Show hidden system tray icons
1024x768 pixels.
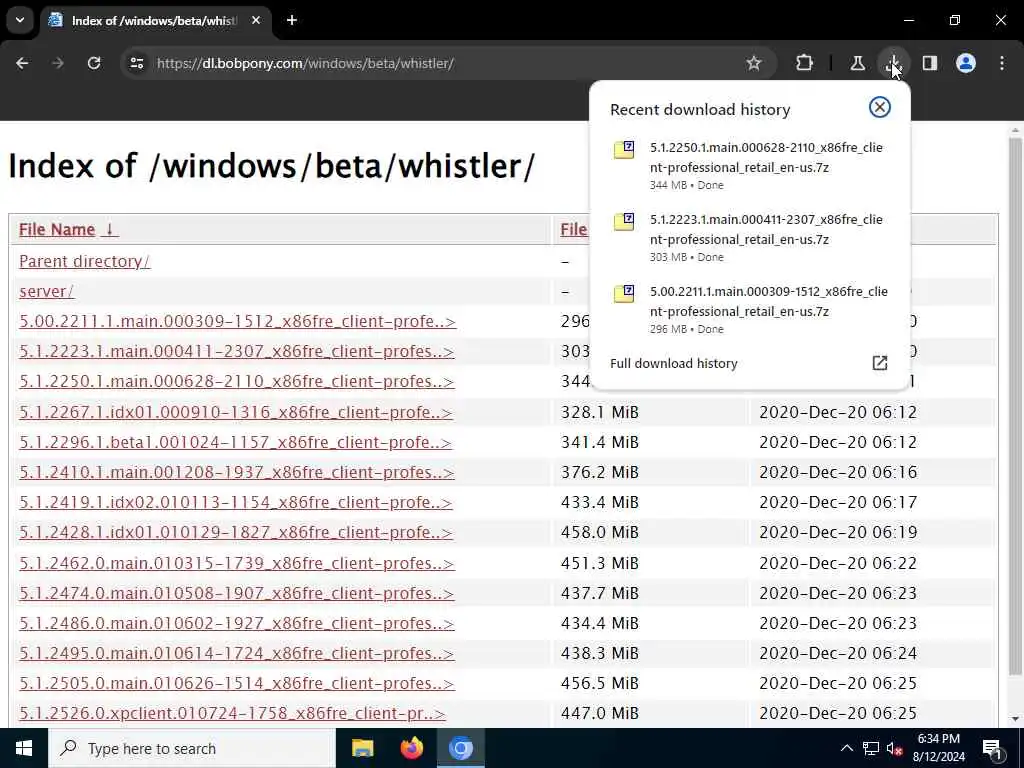[846, 748]
